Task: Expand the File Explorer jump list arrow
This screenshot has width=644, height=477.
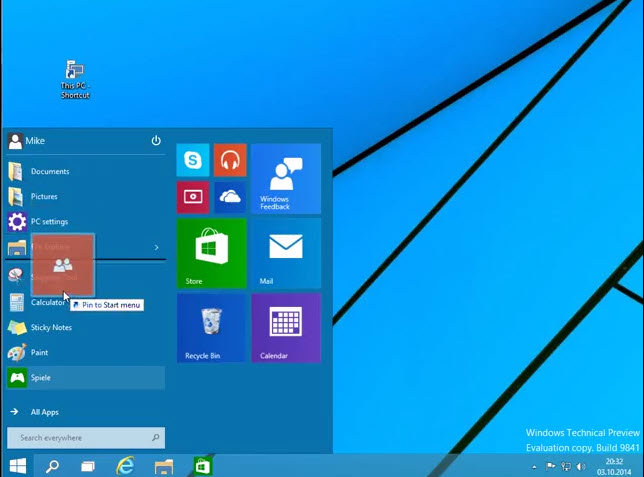Action: [156, 247]
